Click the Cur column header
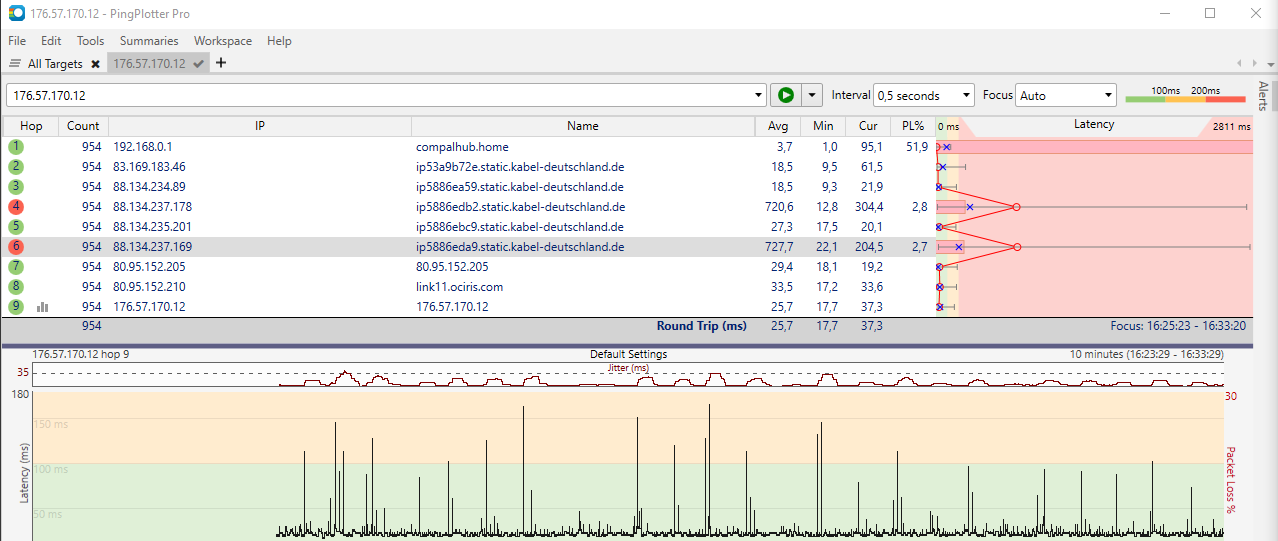 tap(868, 126)
